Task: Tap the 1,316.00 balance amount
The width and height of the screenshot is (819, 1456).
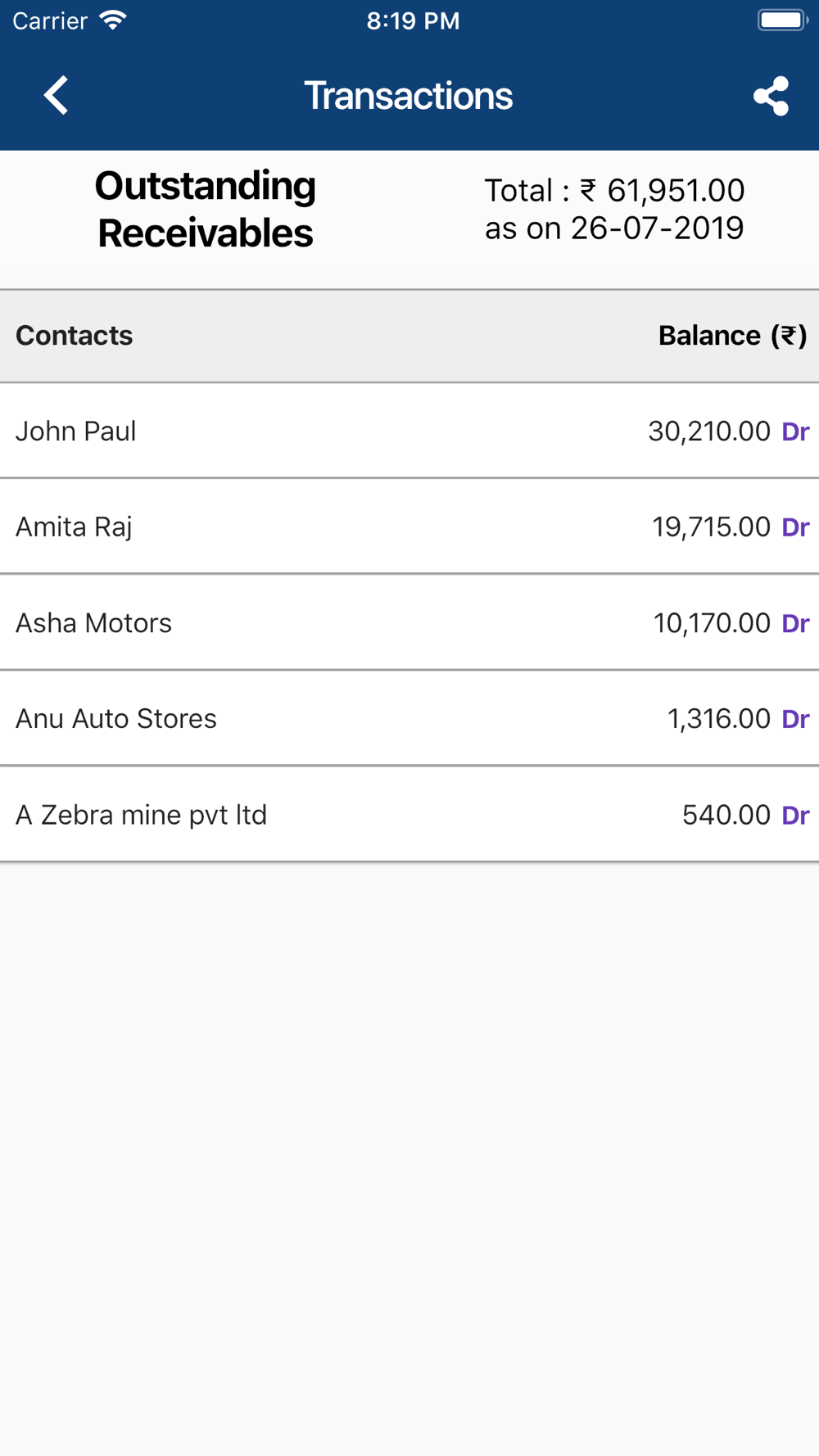Action: pyautogui.click(x=718, y=719)
